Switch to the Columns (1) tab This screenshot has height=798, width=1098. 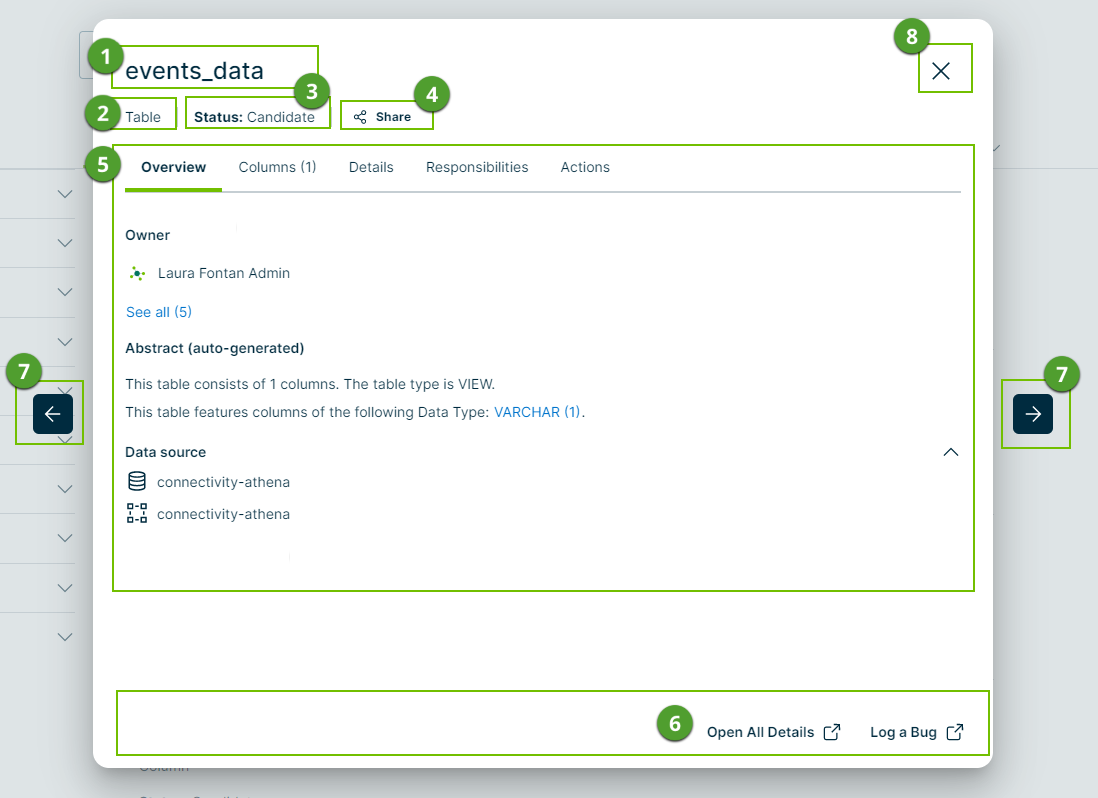[277, 167]
